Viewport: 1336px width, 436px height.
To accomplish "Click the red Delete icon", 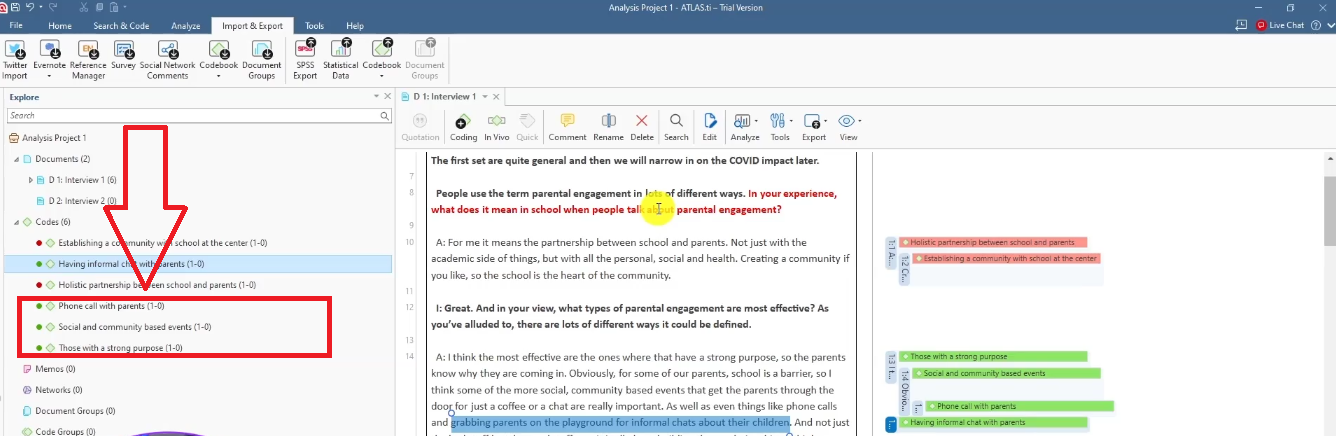I will [x=642, y=119].
